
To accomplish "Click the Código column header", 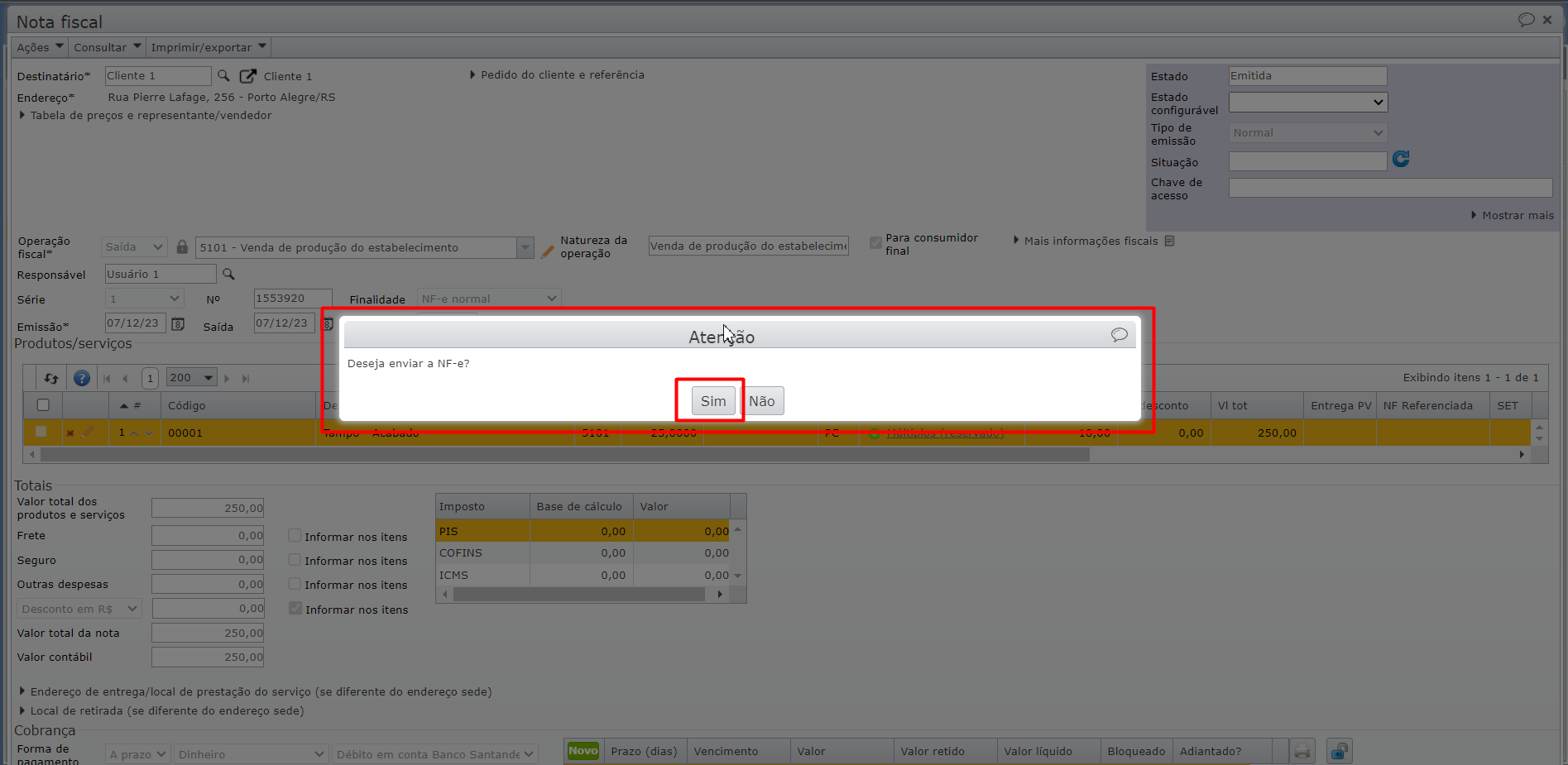I will (x=238, y=405).
